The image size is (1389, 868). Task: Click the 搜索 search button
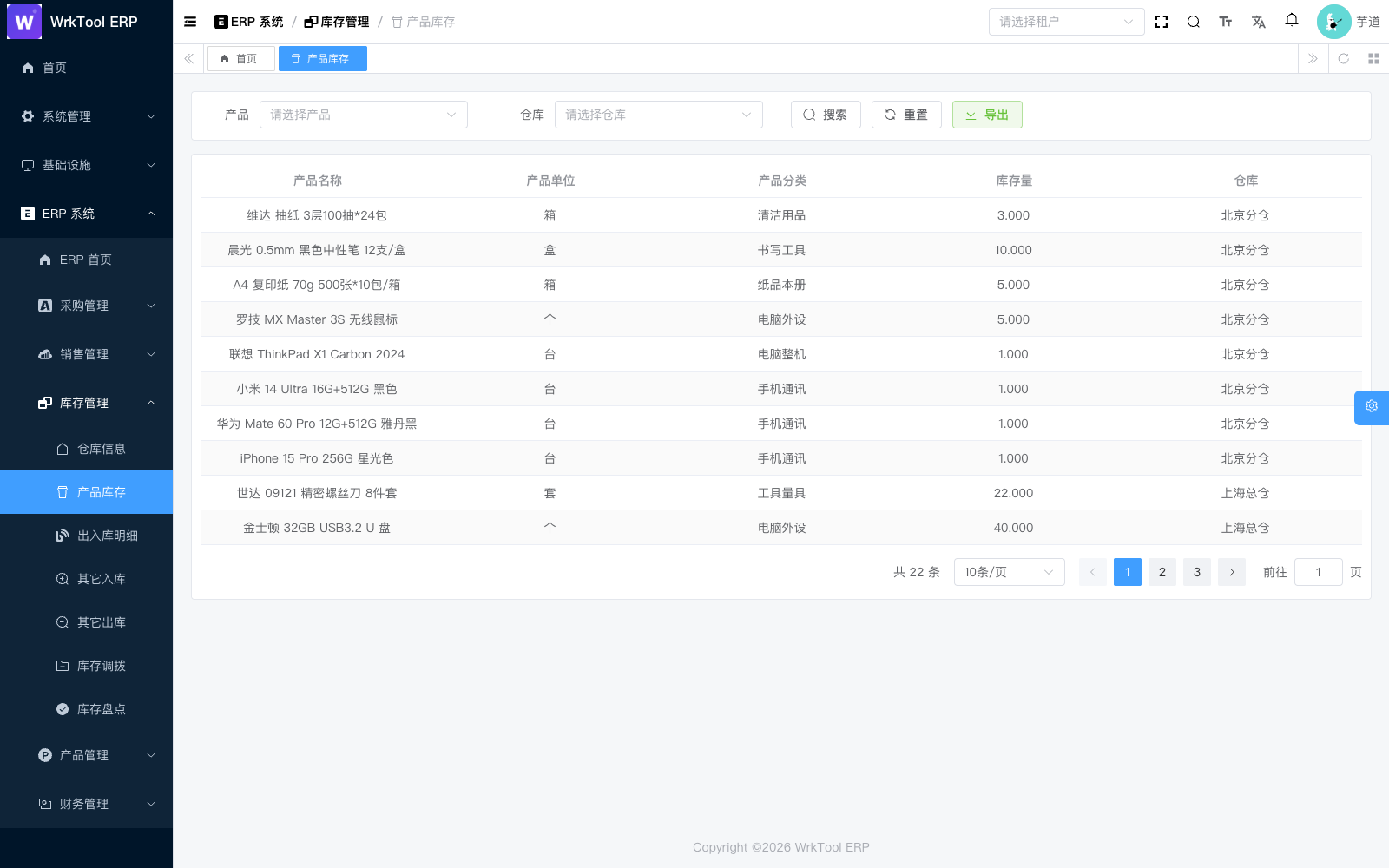826,115
